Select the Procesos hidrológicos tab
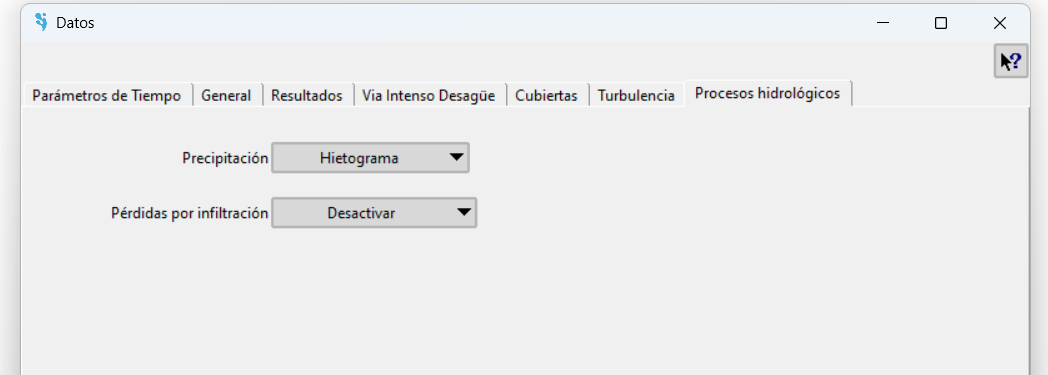1048x375 pixels. click(x=767, y=94)
